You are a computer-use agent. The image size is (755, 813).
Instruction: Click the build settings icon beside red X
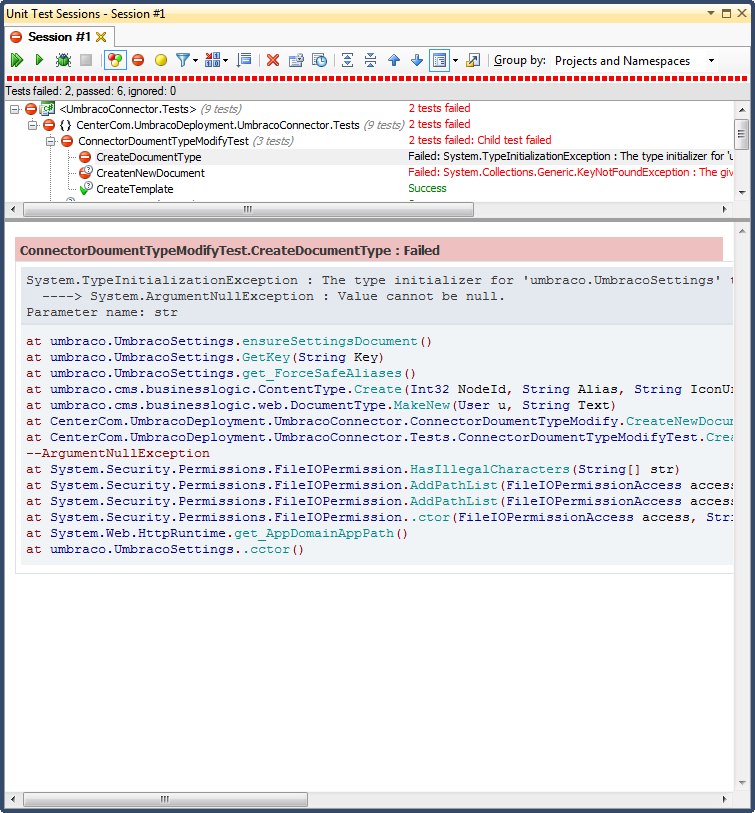(296, 60)
